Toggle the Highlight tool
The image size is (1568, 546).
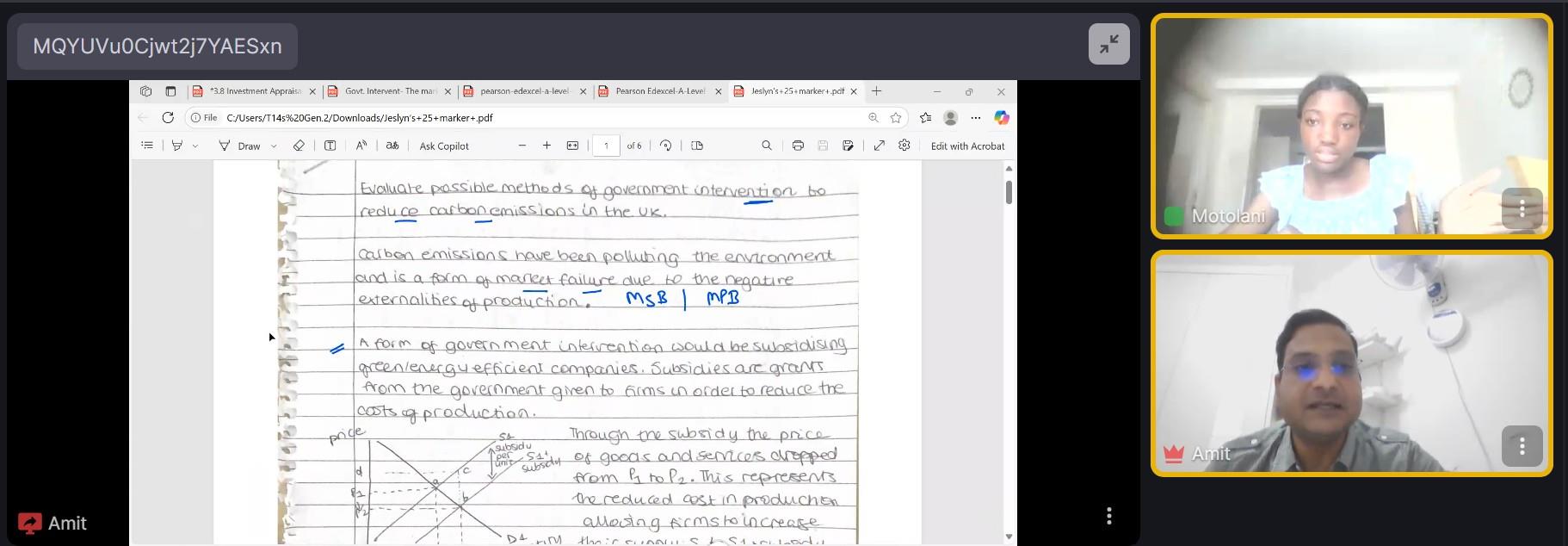pyautogui.click(x=177, y=146)
